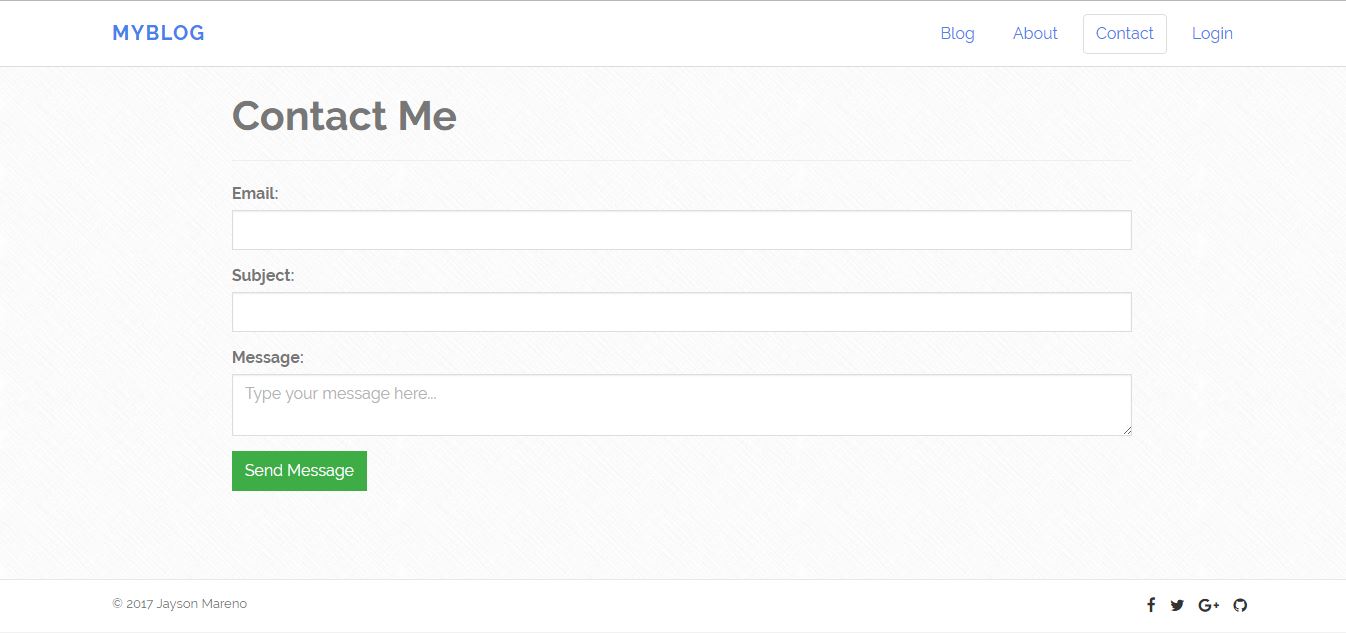Click the Message textarea resize handle
The height and width of the screenshot is (633, 1346).
tap(1127, 430)
